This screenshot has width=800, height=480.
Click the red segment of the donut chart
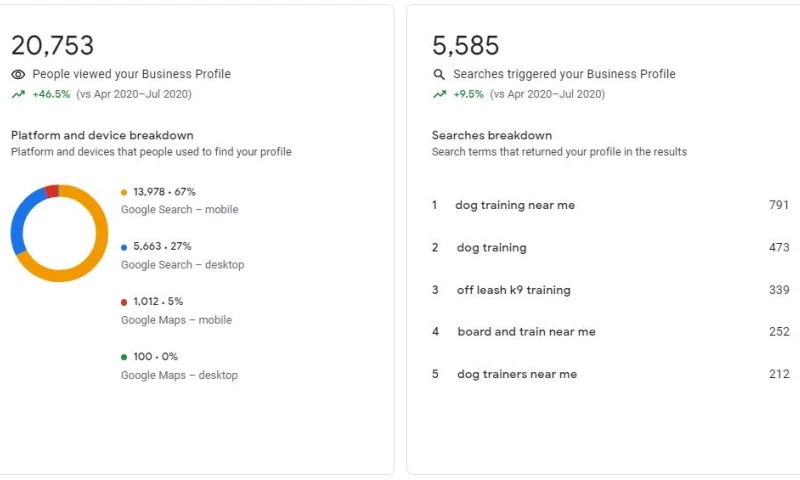coord(52,191)
